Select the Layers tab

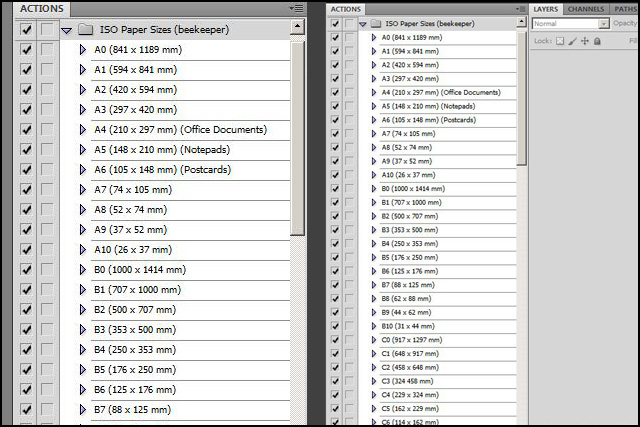pos(545,9)
